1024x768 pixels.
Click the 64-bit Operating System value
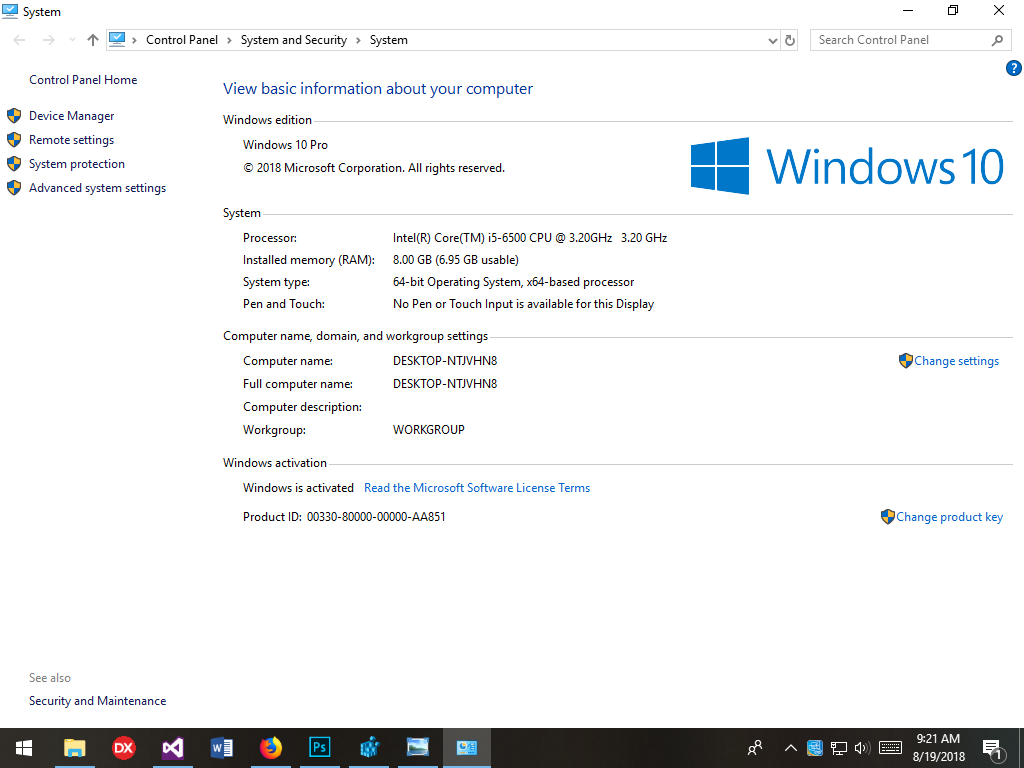[x=513, y=282]
